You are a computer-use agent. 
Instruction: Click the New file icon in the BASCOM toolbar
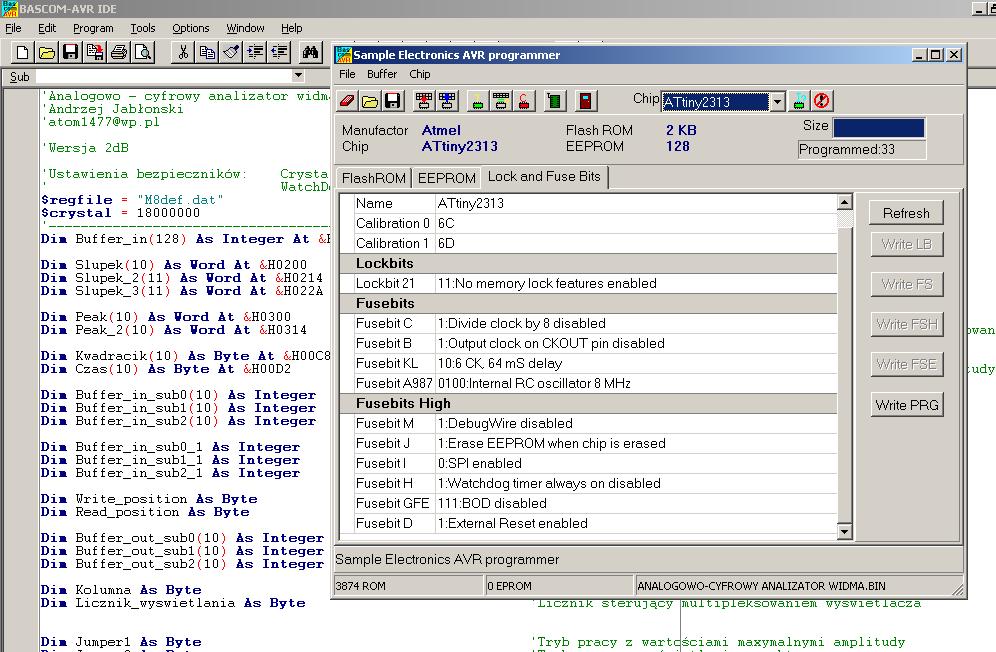[x=22, y=53]
